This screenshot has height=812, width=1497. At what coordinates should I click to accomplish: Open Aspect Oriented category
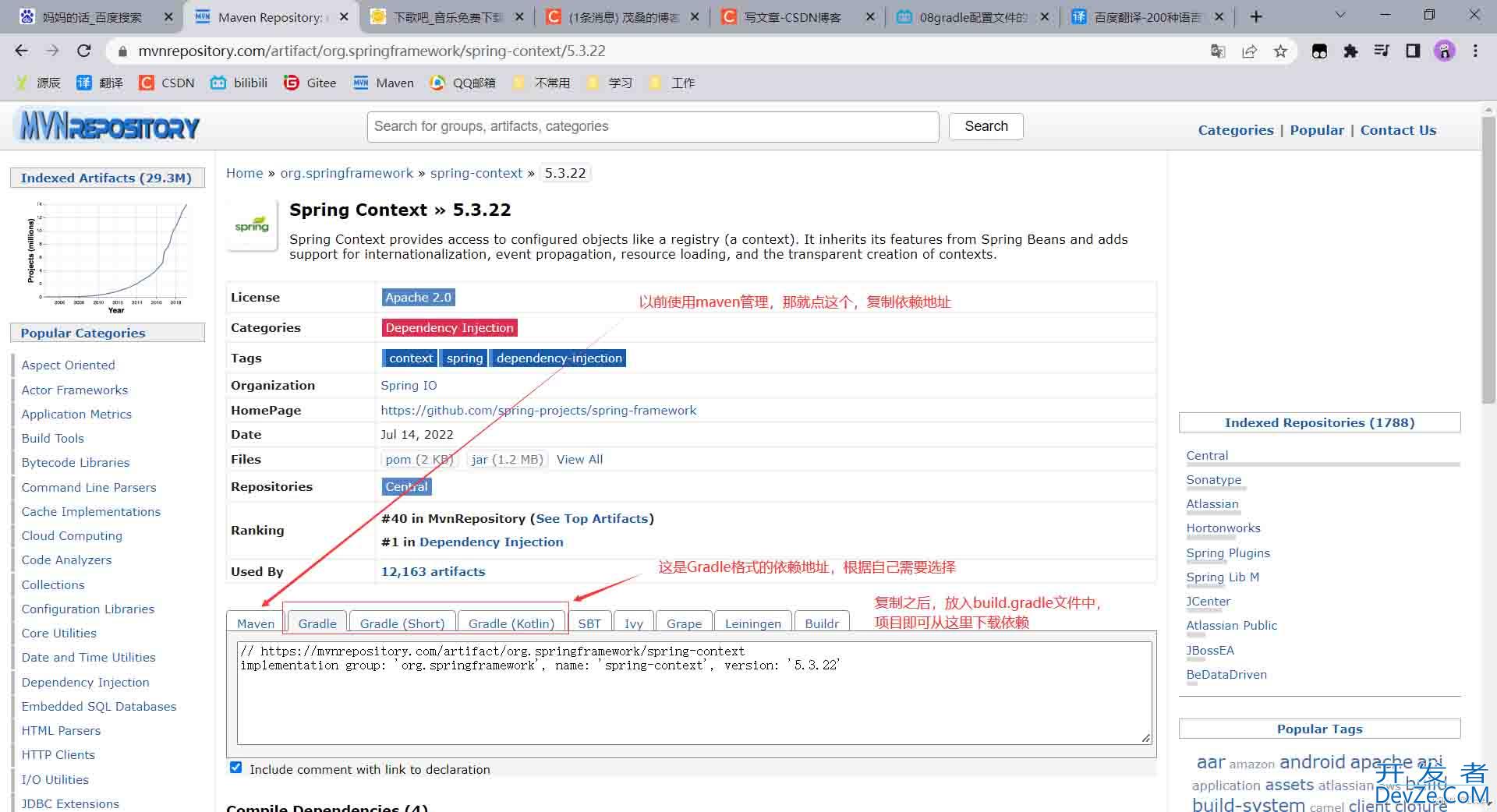(68, 365)
